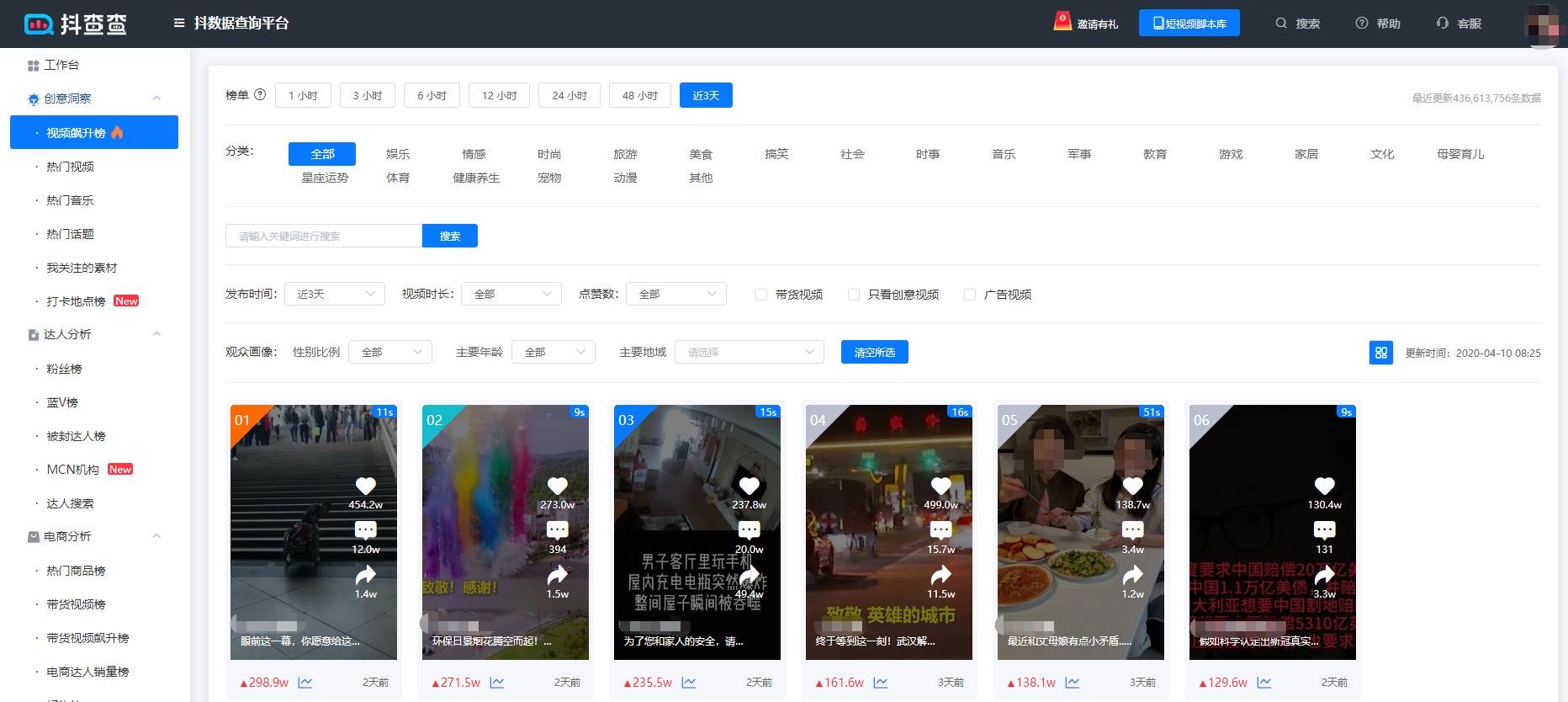
Task: Click the 搜索 magnifier in top bar
Action: click(1281, 24)
